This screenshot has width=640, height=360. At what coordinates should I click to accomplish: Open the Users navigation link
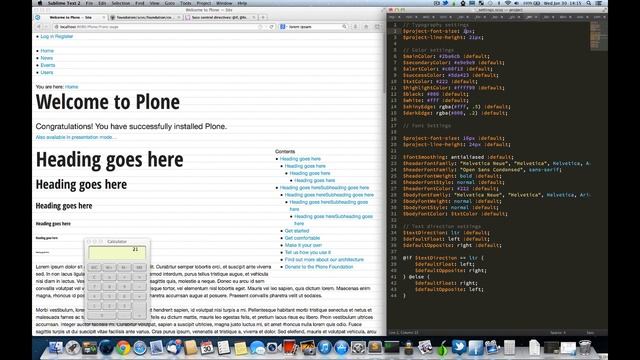click(x=47, y=72)
